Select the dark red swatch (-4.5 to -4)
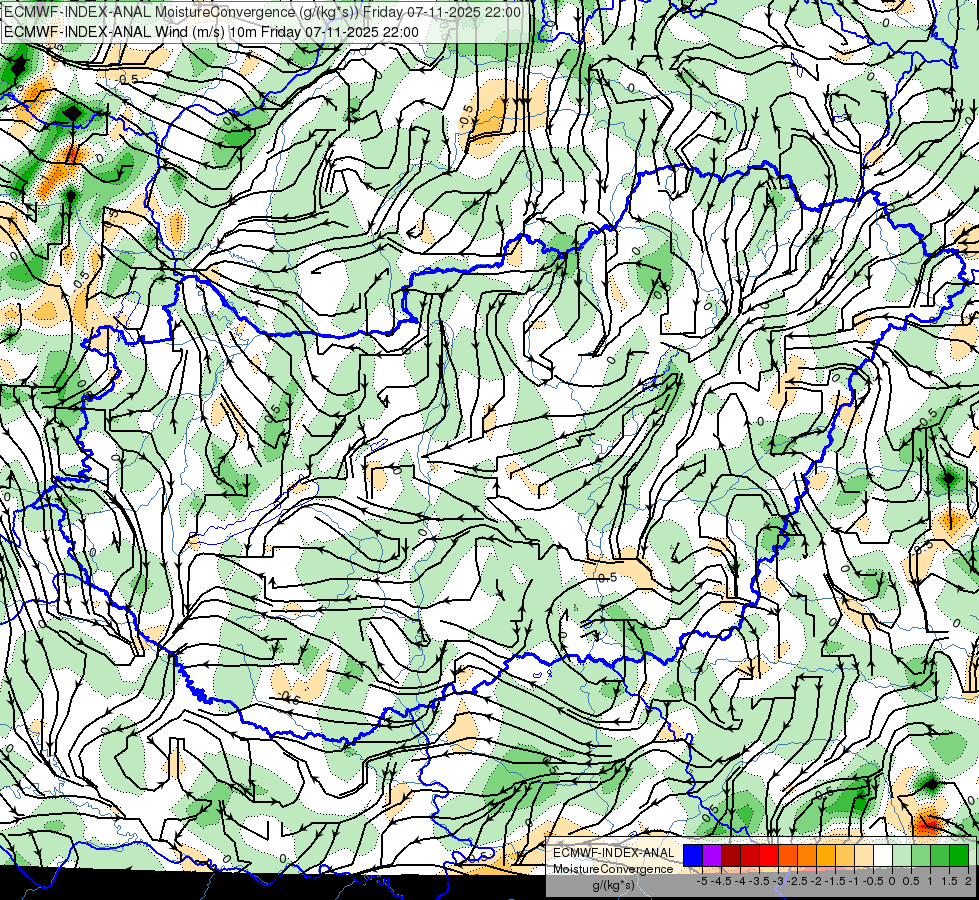 tap(731, 856)
